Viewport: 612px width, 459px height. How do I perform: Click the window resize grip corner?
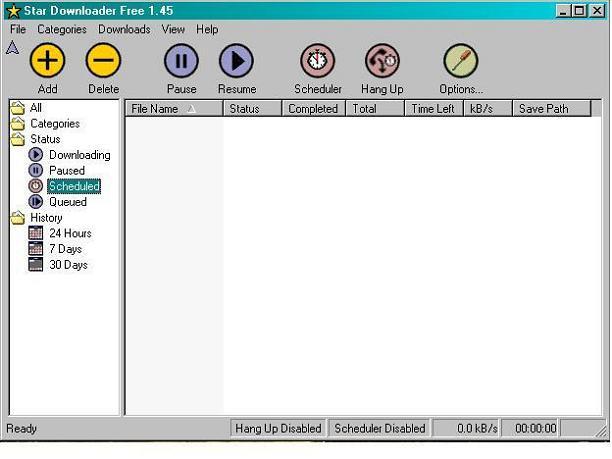pos(601,430)
